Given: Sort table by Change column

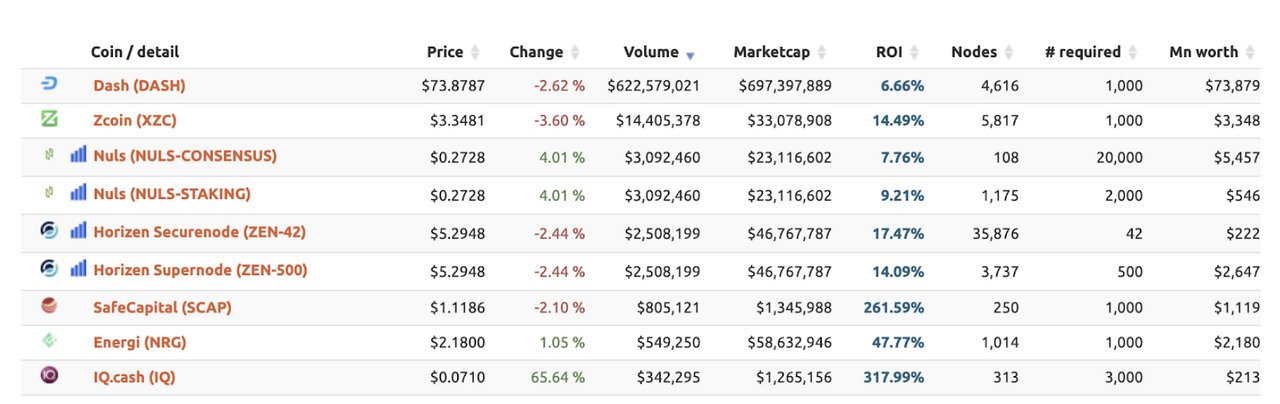Looking at the screenshot, I should coord(544,52).
